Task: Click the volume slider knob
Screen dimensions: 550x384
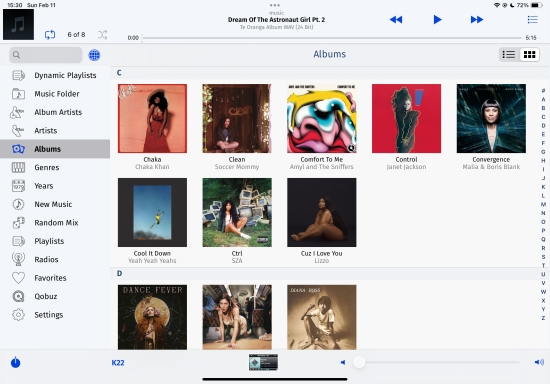Action: (x=359, y=362)
